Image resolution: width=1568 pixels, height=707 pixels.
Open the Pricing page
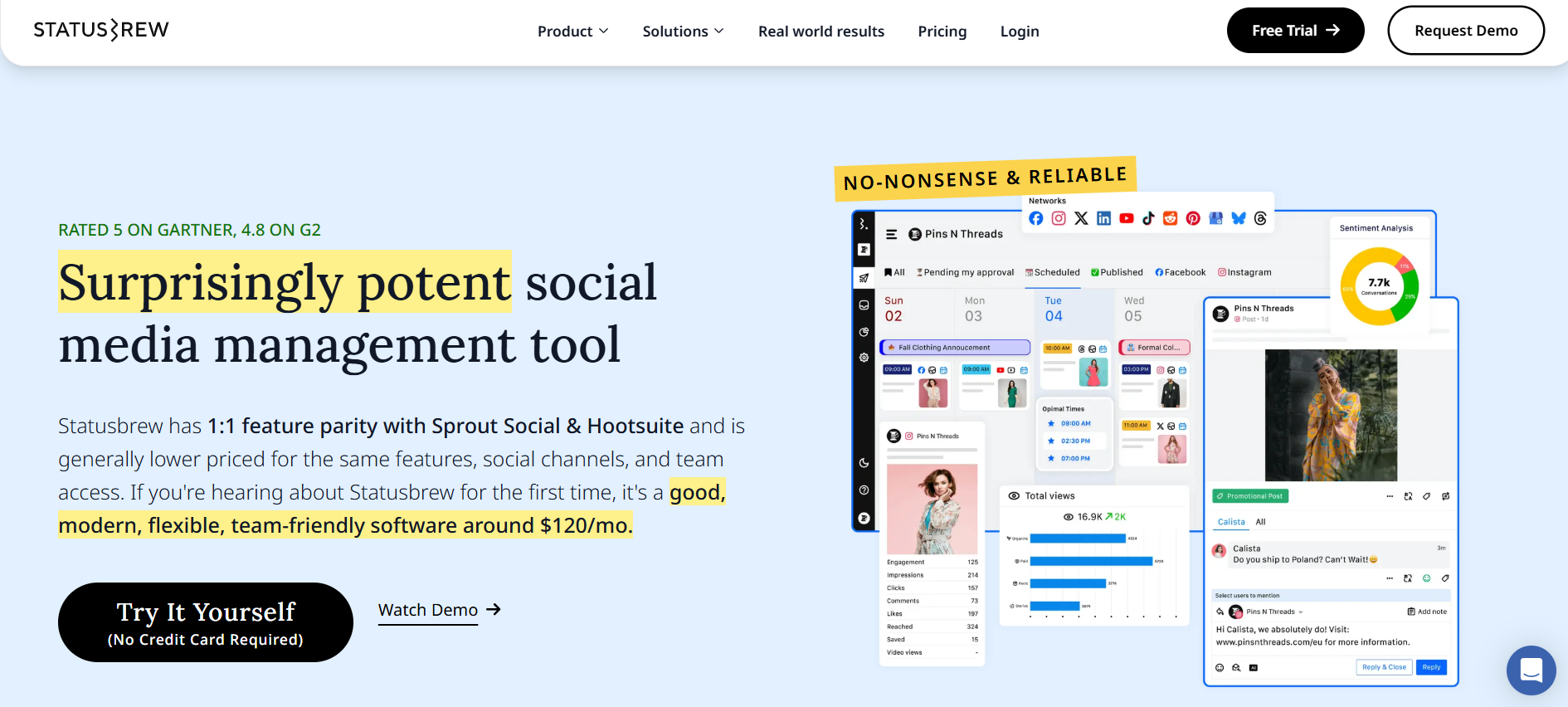942,31
